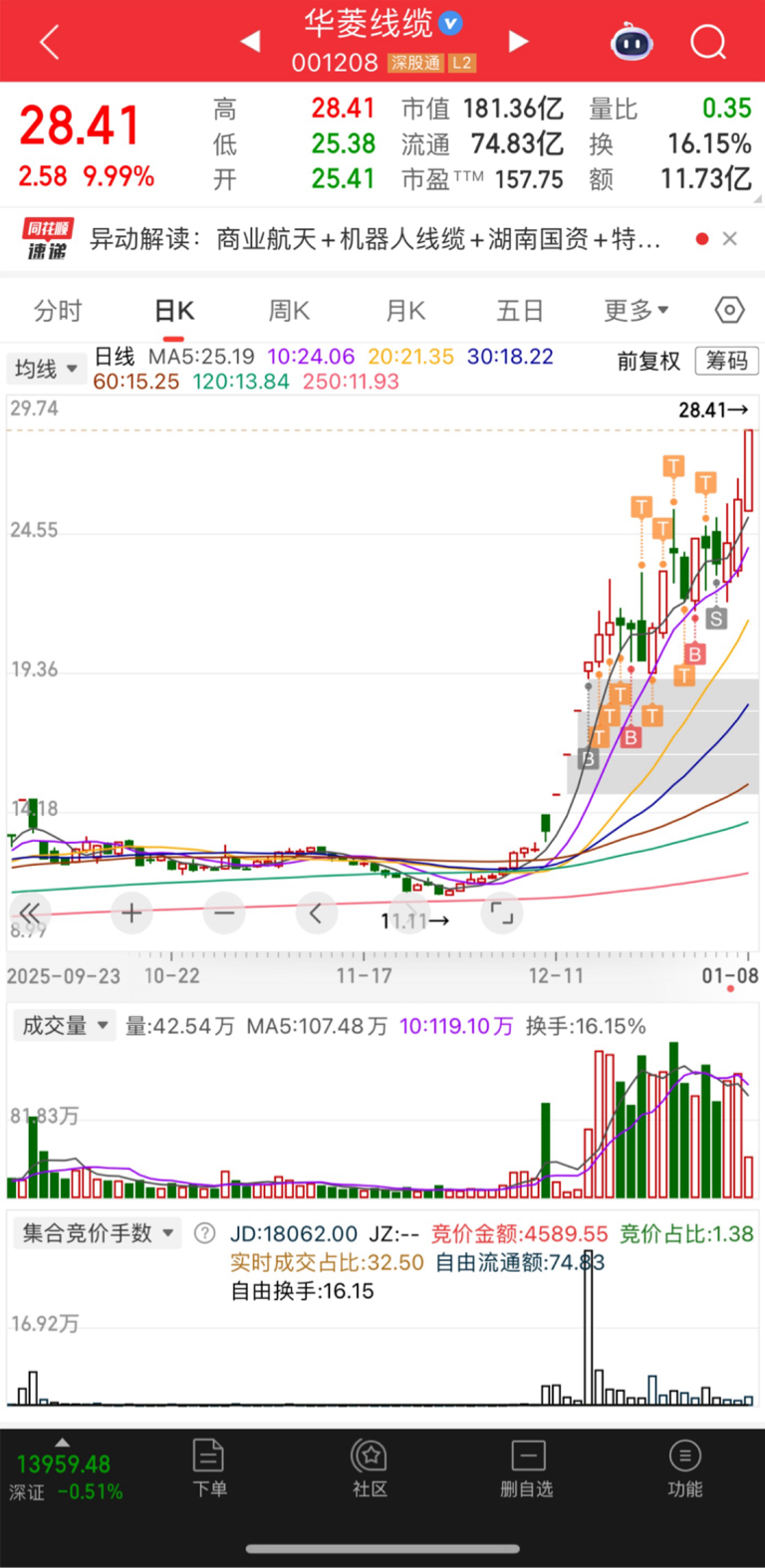Tap the 深证 13959.48 index value
This screenshot has width=765, height=1568.
pyautogui.click(x=64, y=1463)
